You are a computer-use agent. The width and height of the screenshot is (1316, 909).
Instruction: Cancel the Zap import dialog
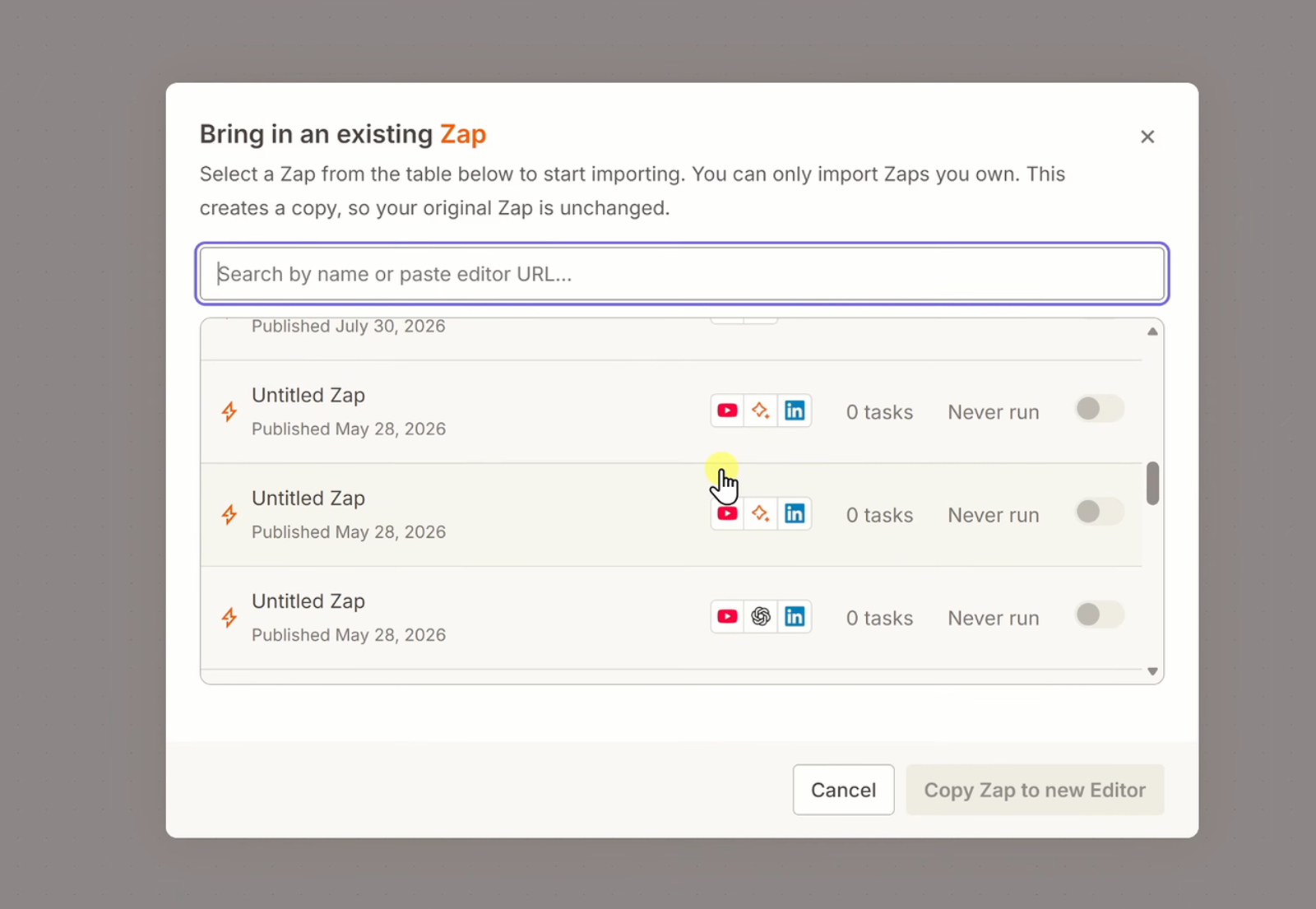click(843, 790)
